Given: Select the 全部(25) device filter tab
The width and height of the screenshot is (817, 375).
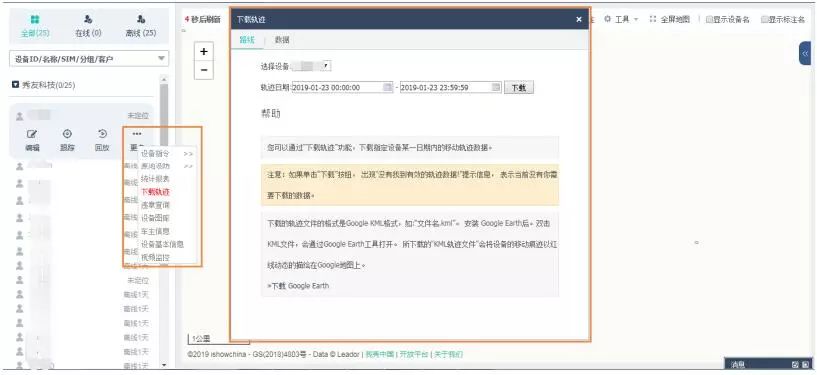Looking at the screenshot, I should (35, 26).
